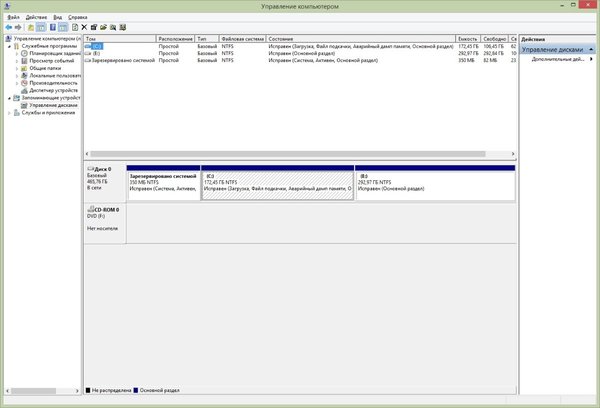Collapse the Запоминающие устройства node
Image resolution: width=600 pixels, height=408 pixels.
pyautogui.click(x=10, y=98)
